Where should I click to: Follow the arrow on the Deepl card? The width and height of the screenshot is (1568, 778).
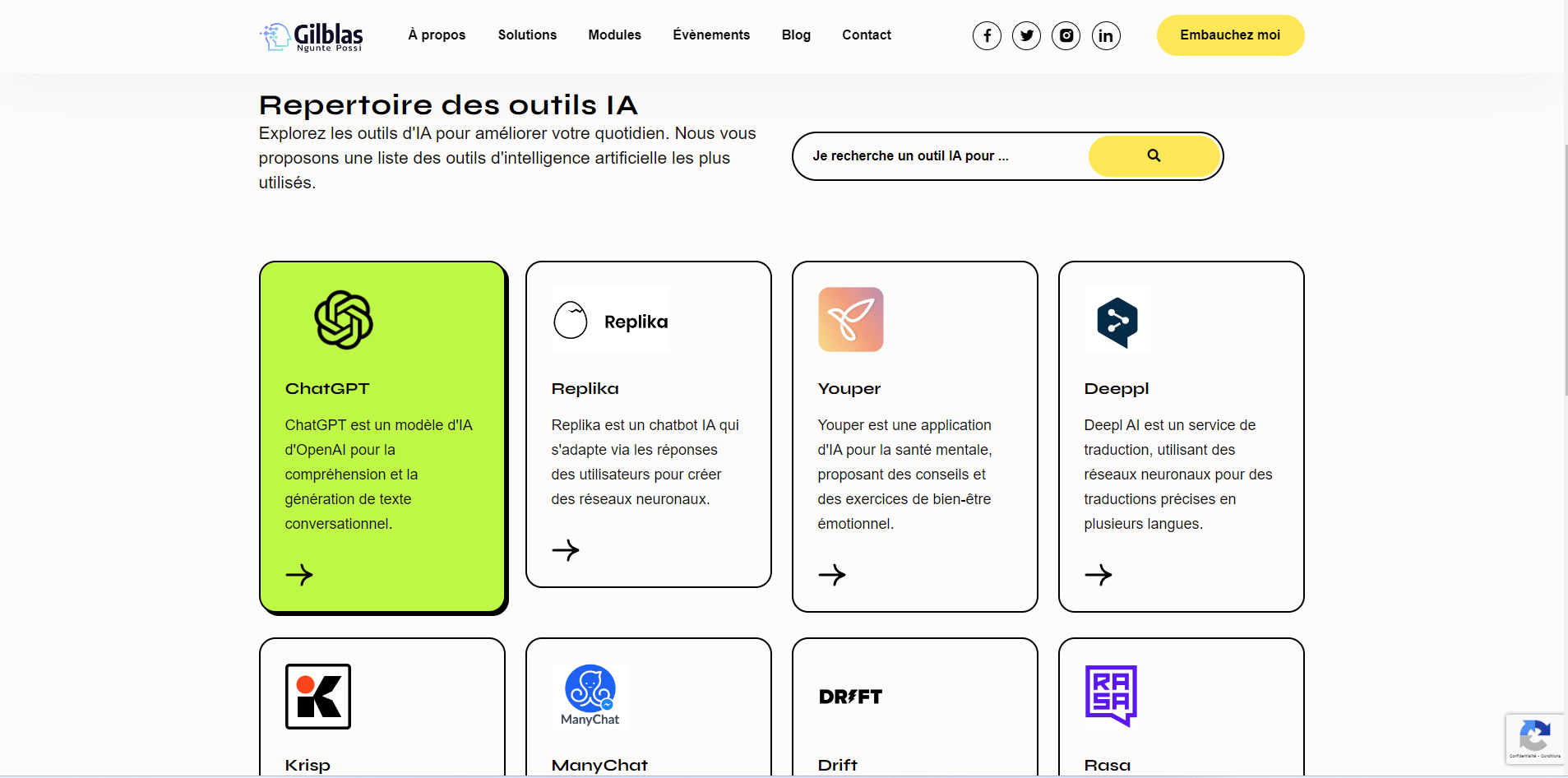pyautogui.click(x=1099, y=574)
